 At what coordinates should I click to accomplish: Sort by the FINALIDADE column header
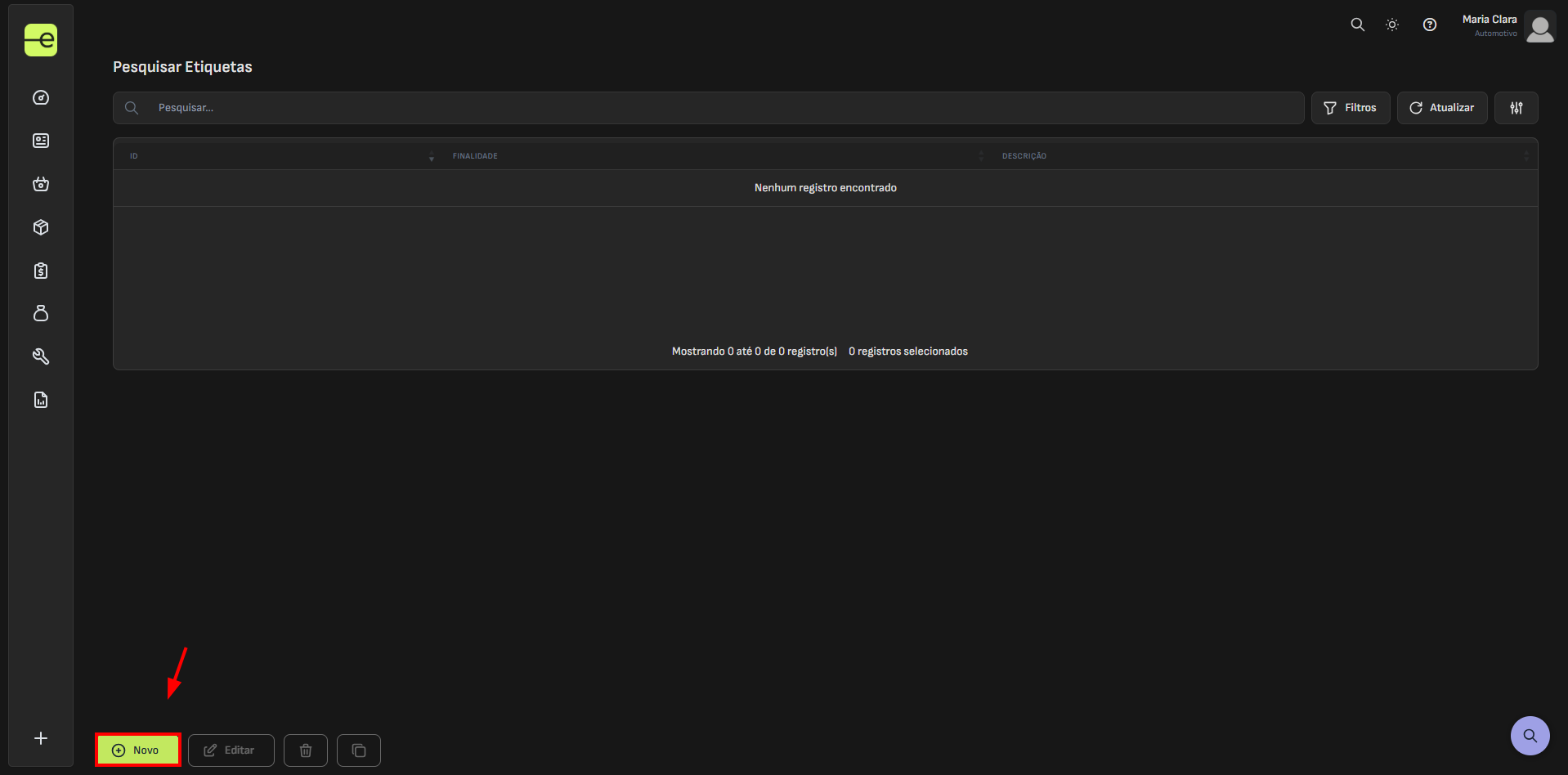coord(475,156)
